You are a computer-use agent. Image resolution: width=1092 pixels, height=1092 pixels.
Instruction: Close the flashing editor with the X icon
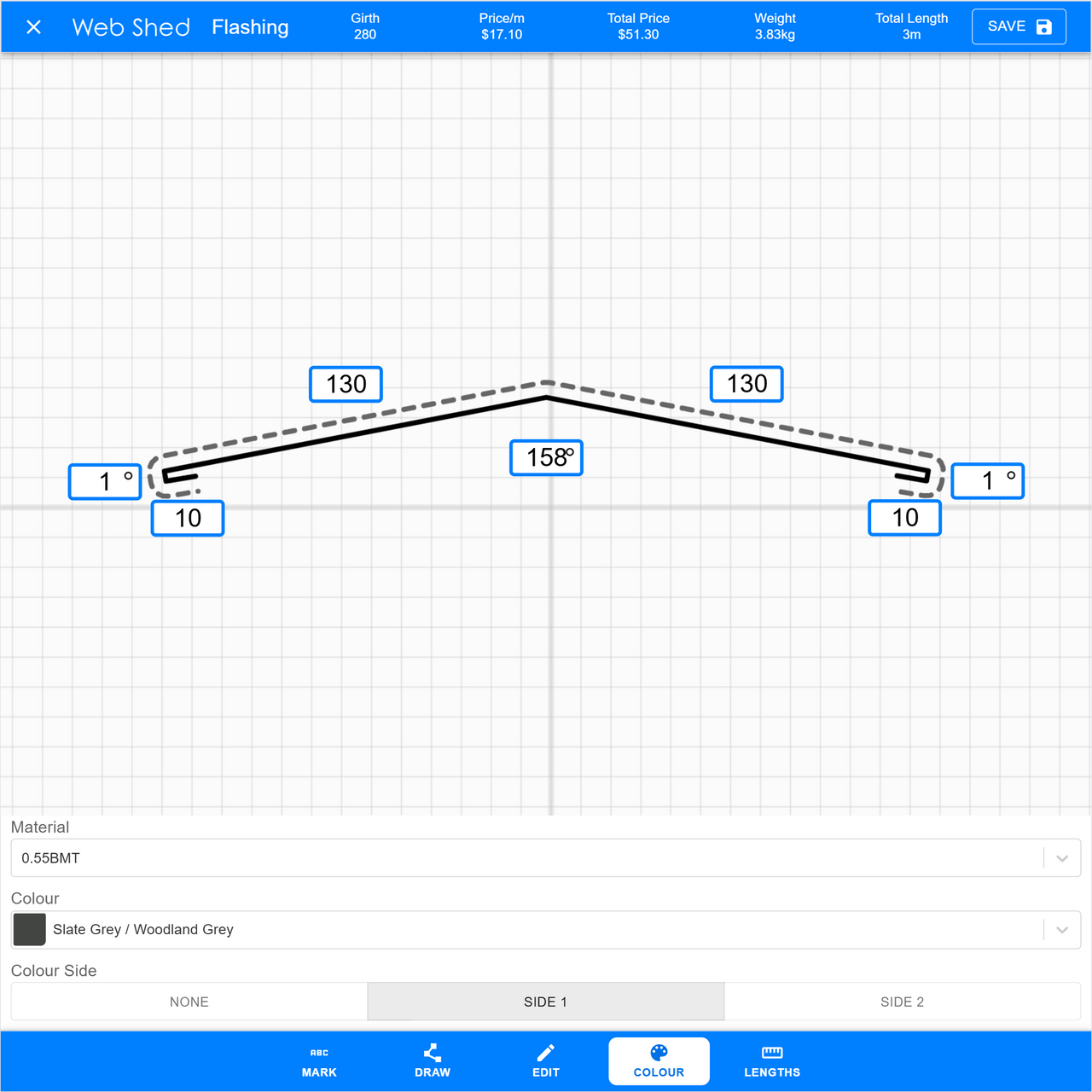coord(34,27)
